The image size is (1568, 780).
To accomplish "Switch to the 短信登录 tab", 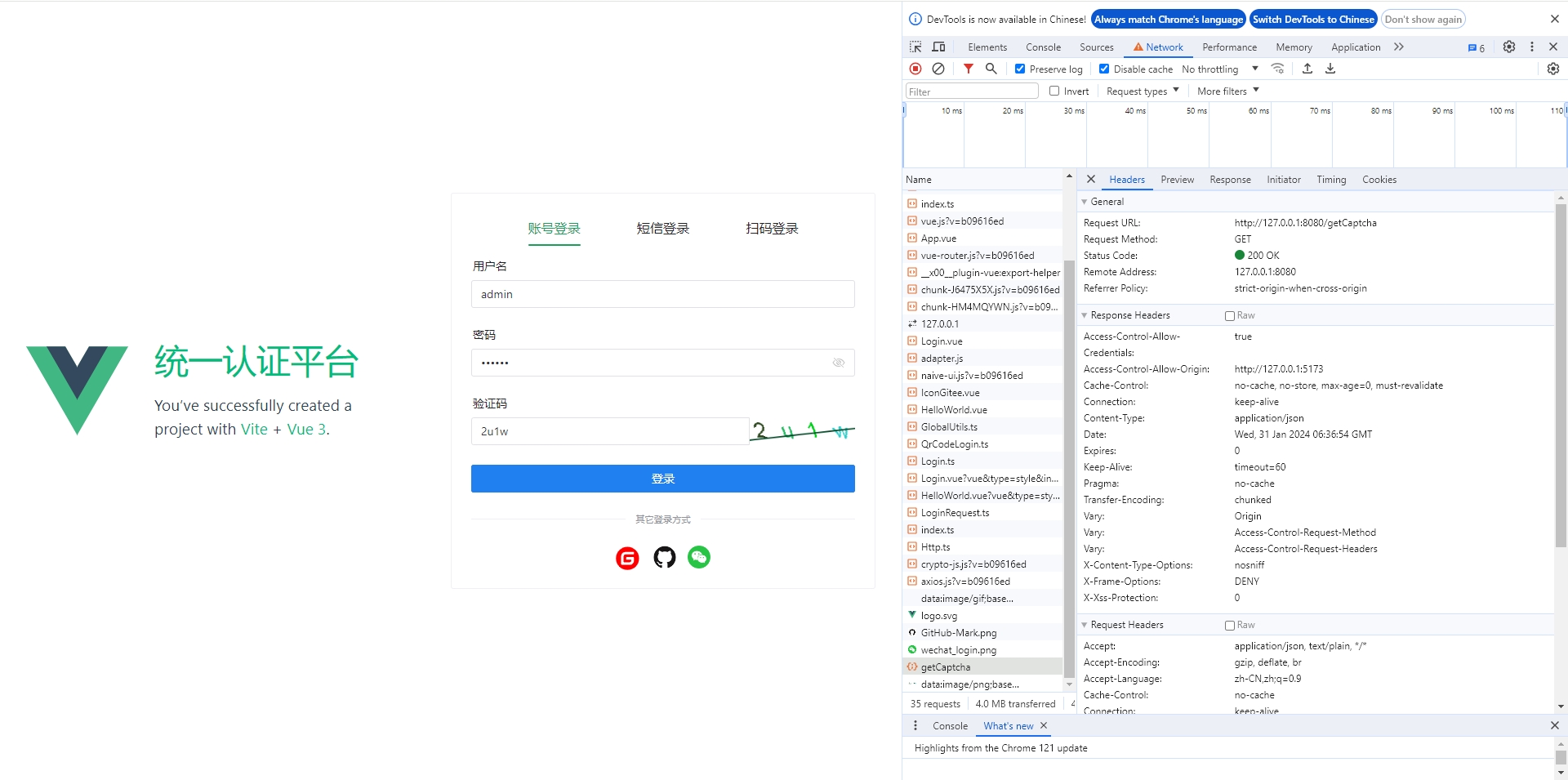I will [x=663, y=229].
